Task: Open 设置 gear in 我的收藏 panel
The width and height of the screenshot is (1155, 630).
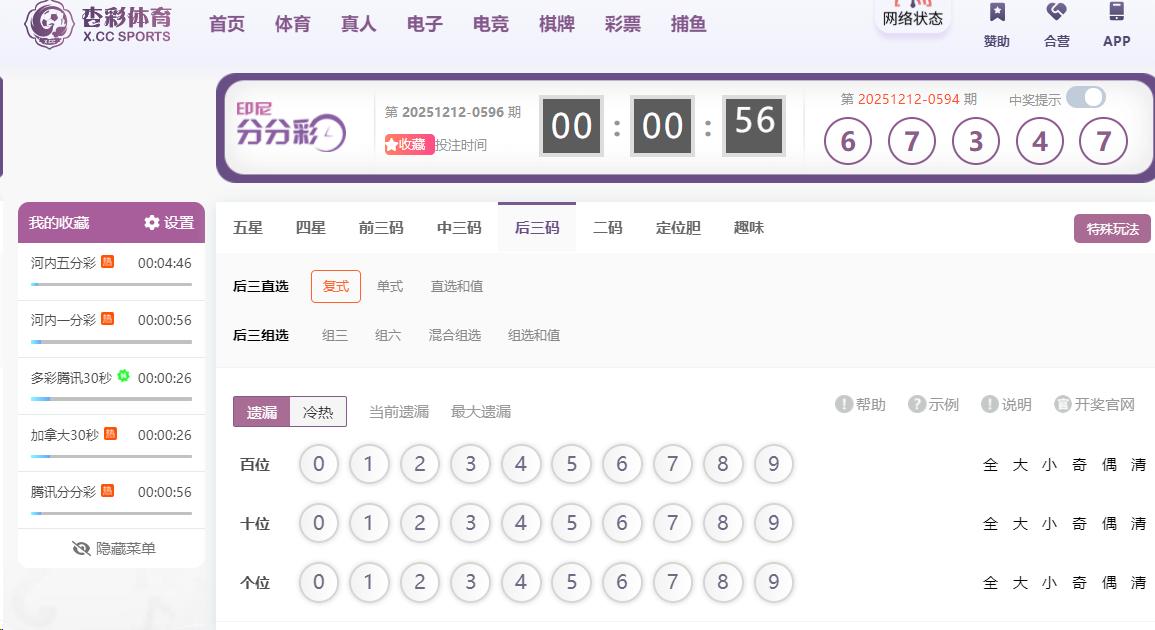Action: [152, 223]
